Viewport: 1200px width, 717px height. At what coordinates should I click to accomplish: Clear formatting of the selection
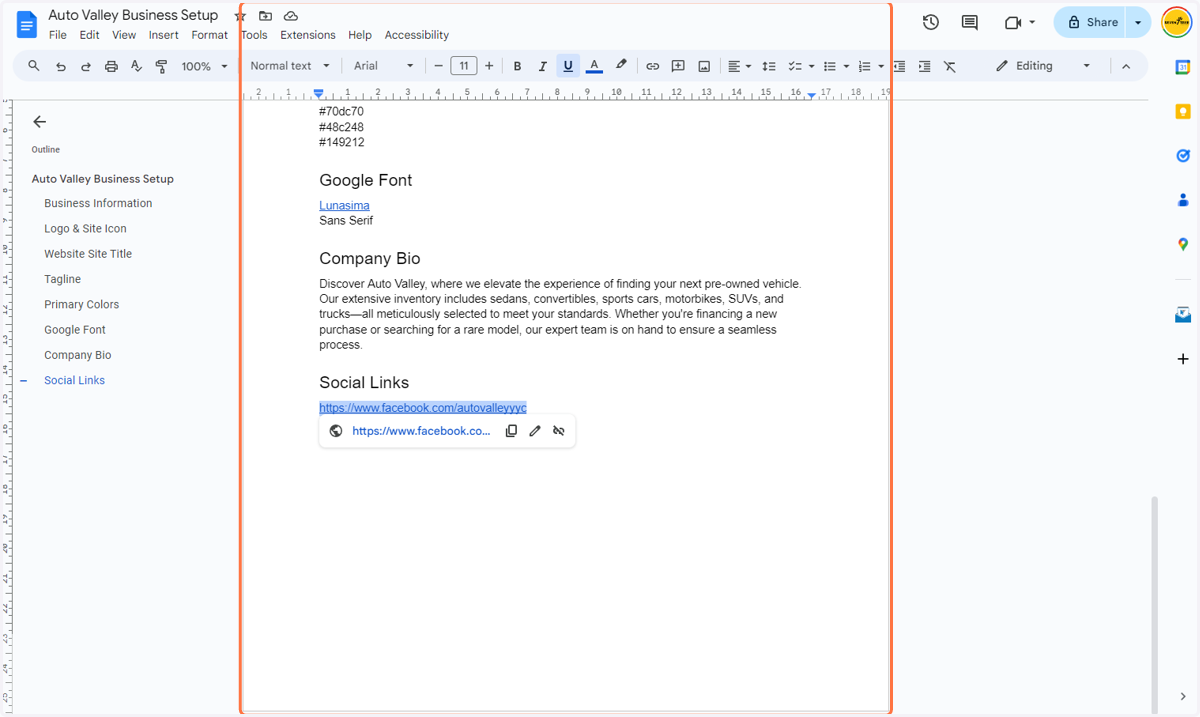pos(950,66)
